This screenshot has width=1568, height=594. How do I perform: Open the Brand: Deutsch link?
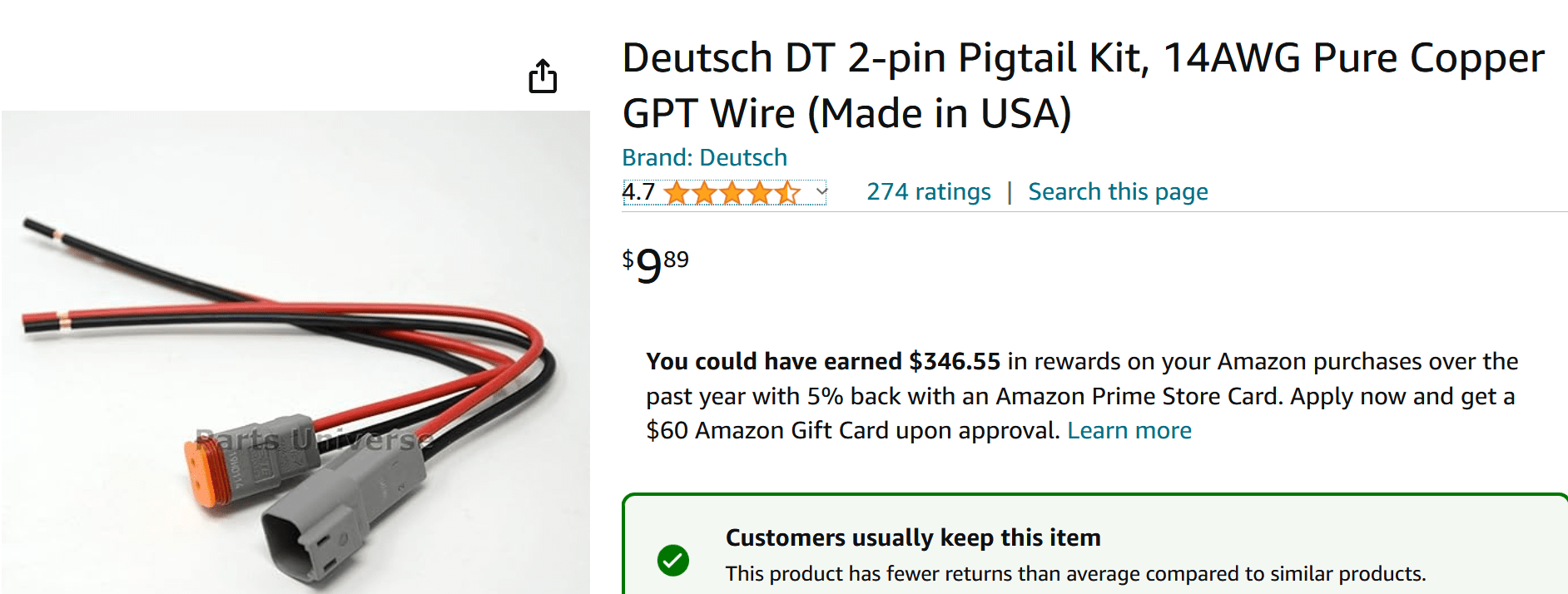pyautogui.click(x=704, y=157)
